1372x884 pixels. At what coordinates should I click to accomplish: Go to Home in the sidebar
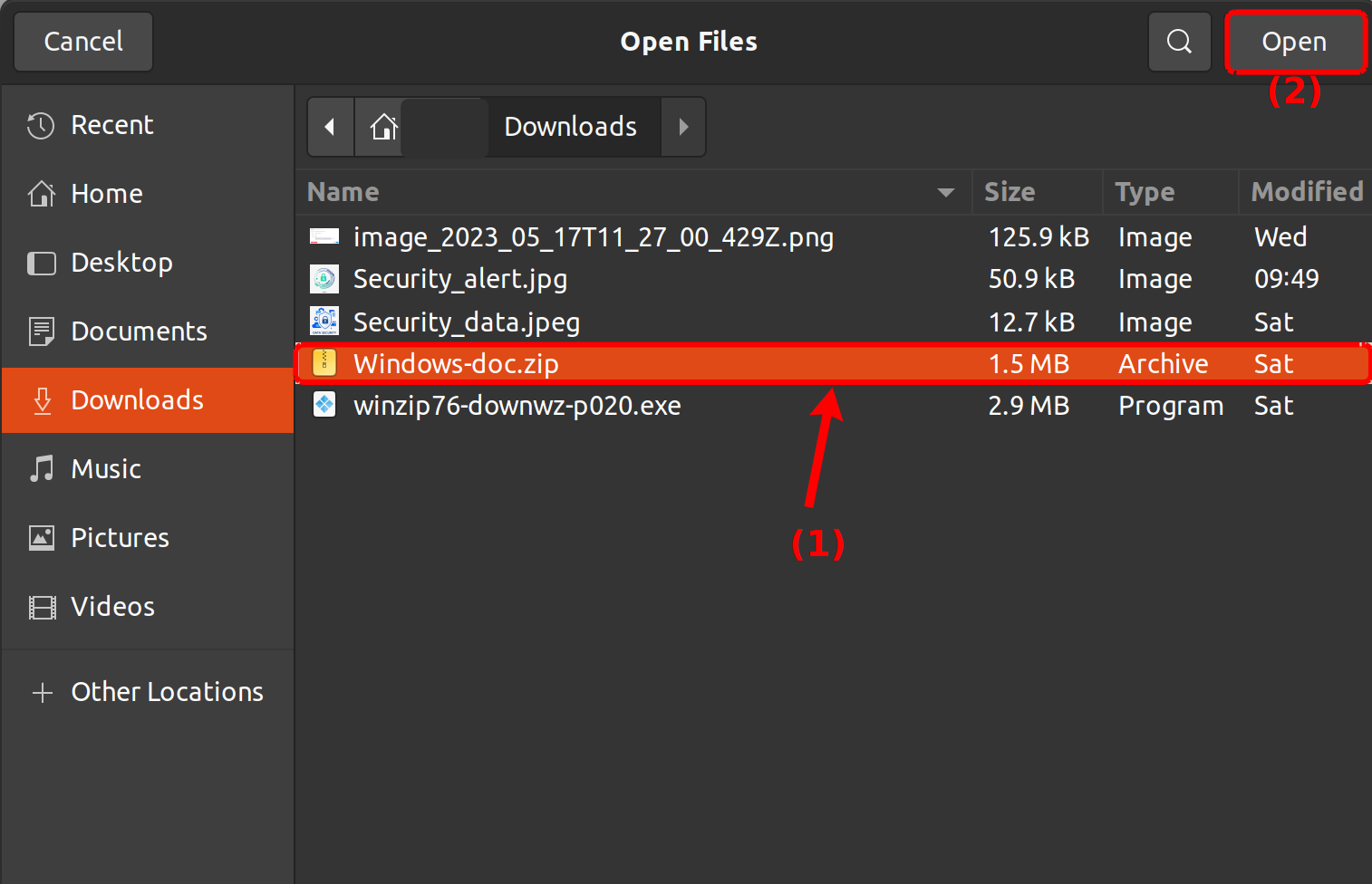[106, 194]
